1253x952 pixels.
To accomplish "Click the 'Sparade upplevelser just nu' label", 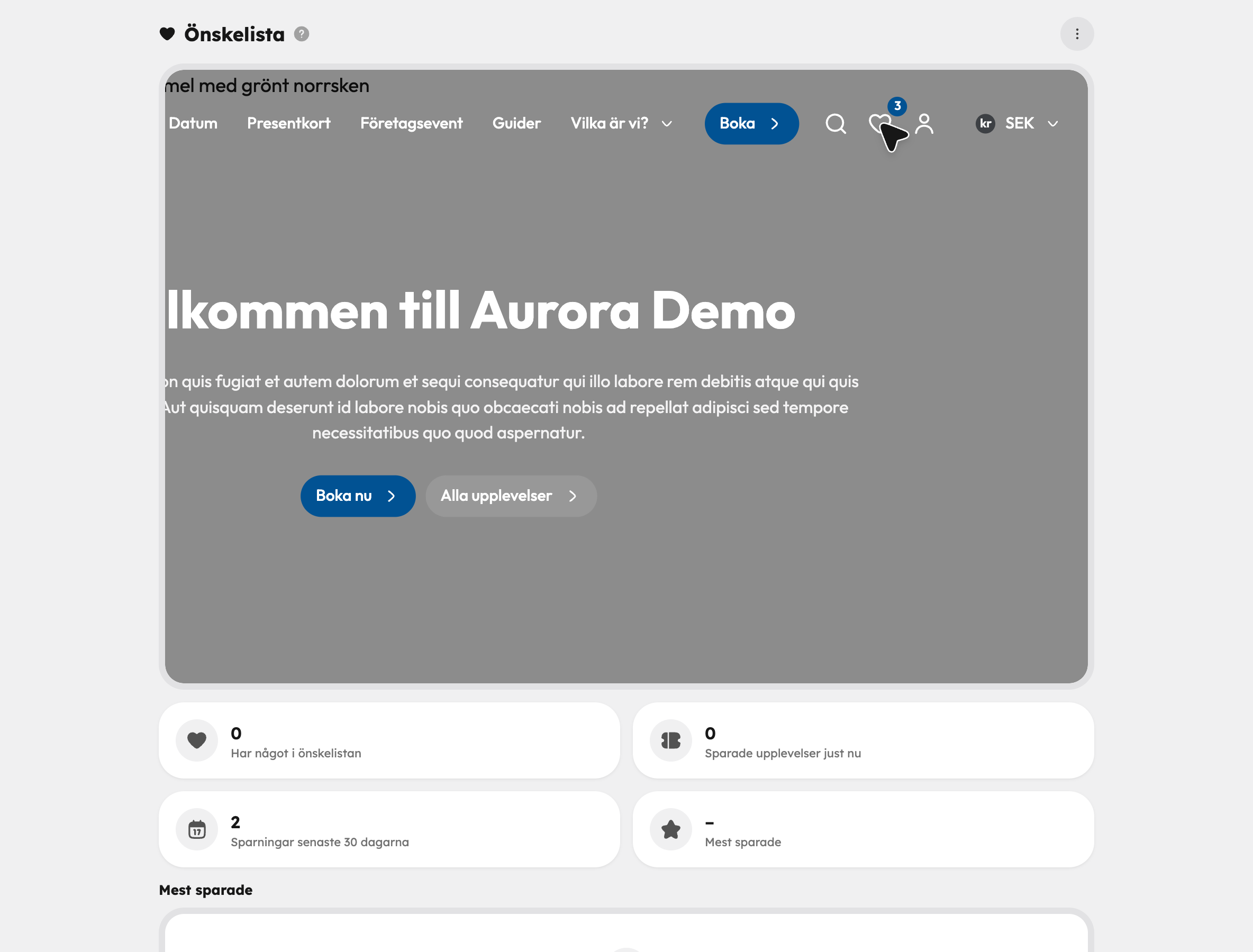I will coord(783,753).
